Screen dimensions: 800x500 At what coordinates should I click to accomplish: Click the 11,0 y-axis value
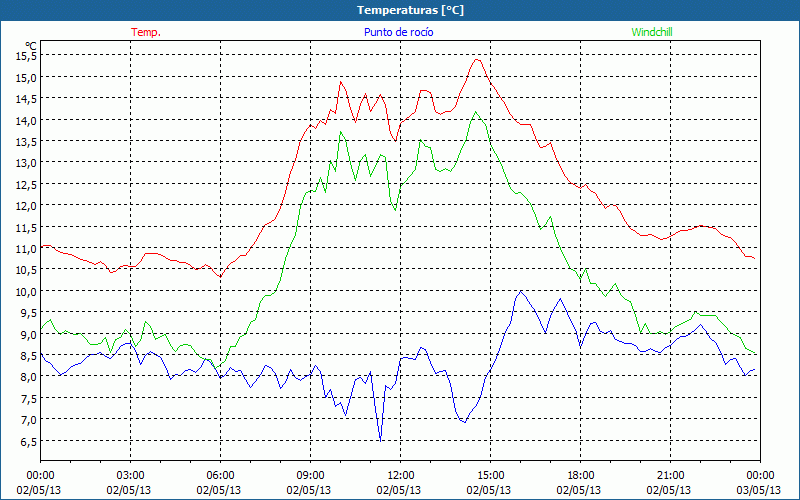pyautogui.click(x=27, y=249)
